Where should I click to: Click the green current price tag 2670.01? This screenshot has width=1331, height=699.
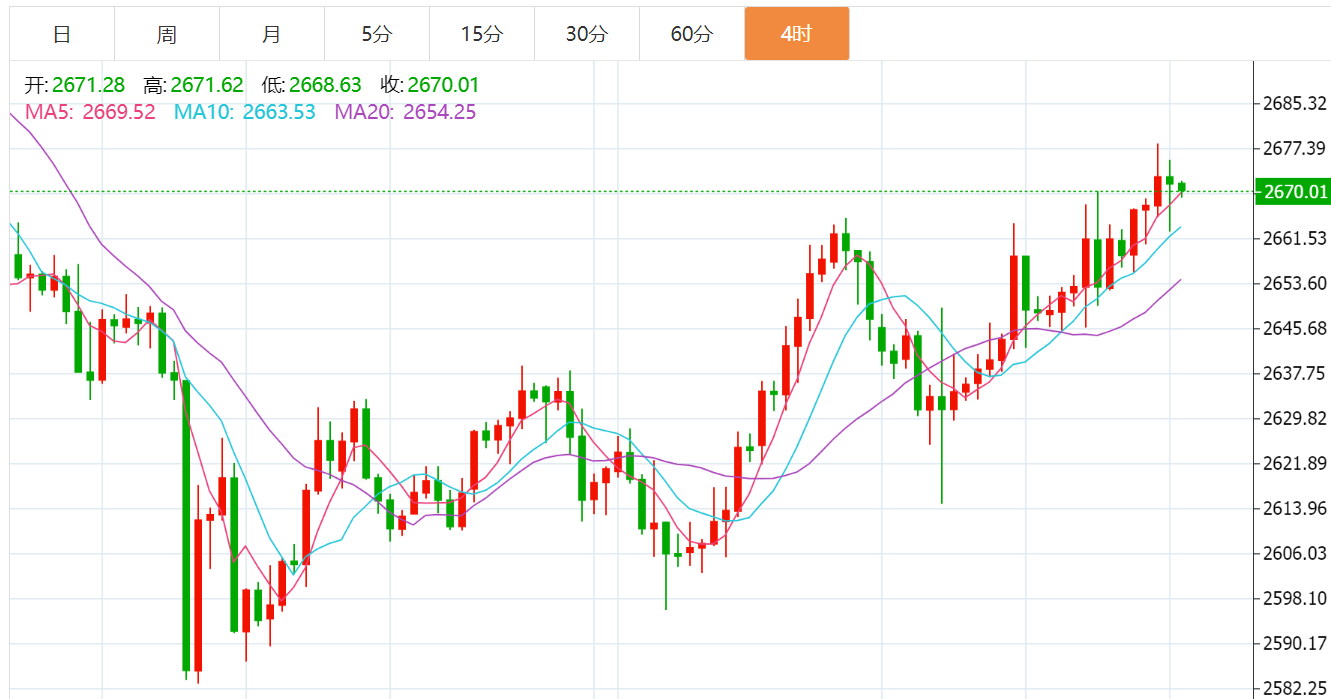[1293, 192]
